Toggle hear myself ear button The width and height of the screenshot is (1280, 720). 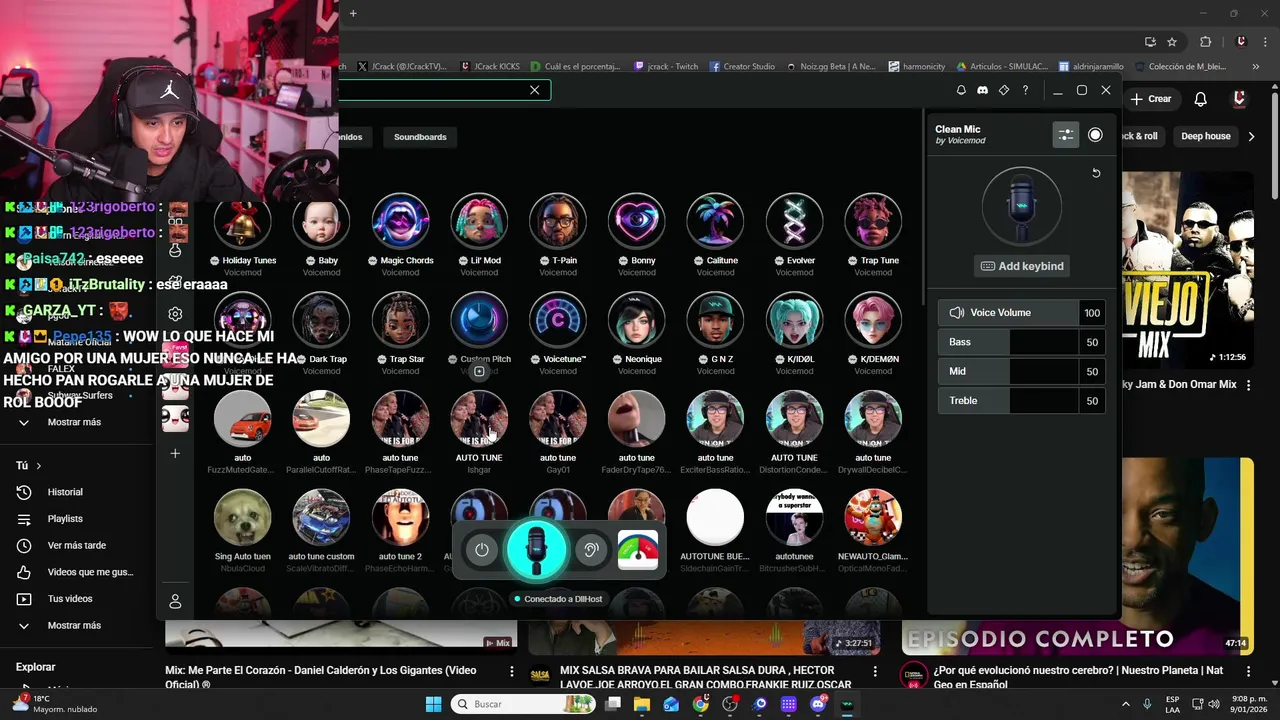[591, 550]
